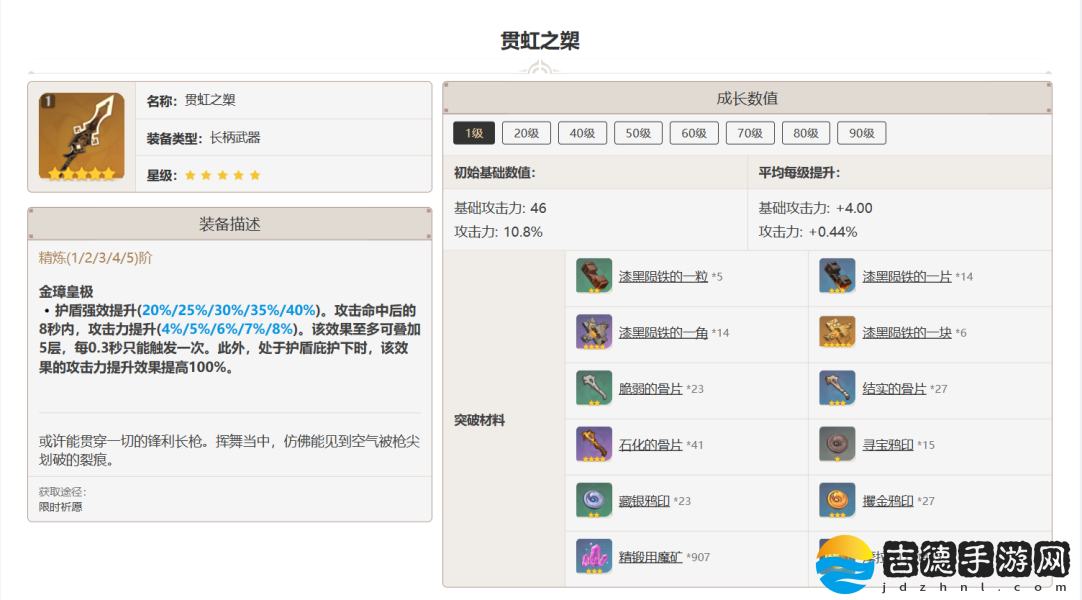Click the 藏银鸦印 insignia icon
1082x600 pixels.
coord(594,500)
